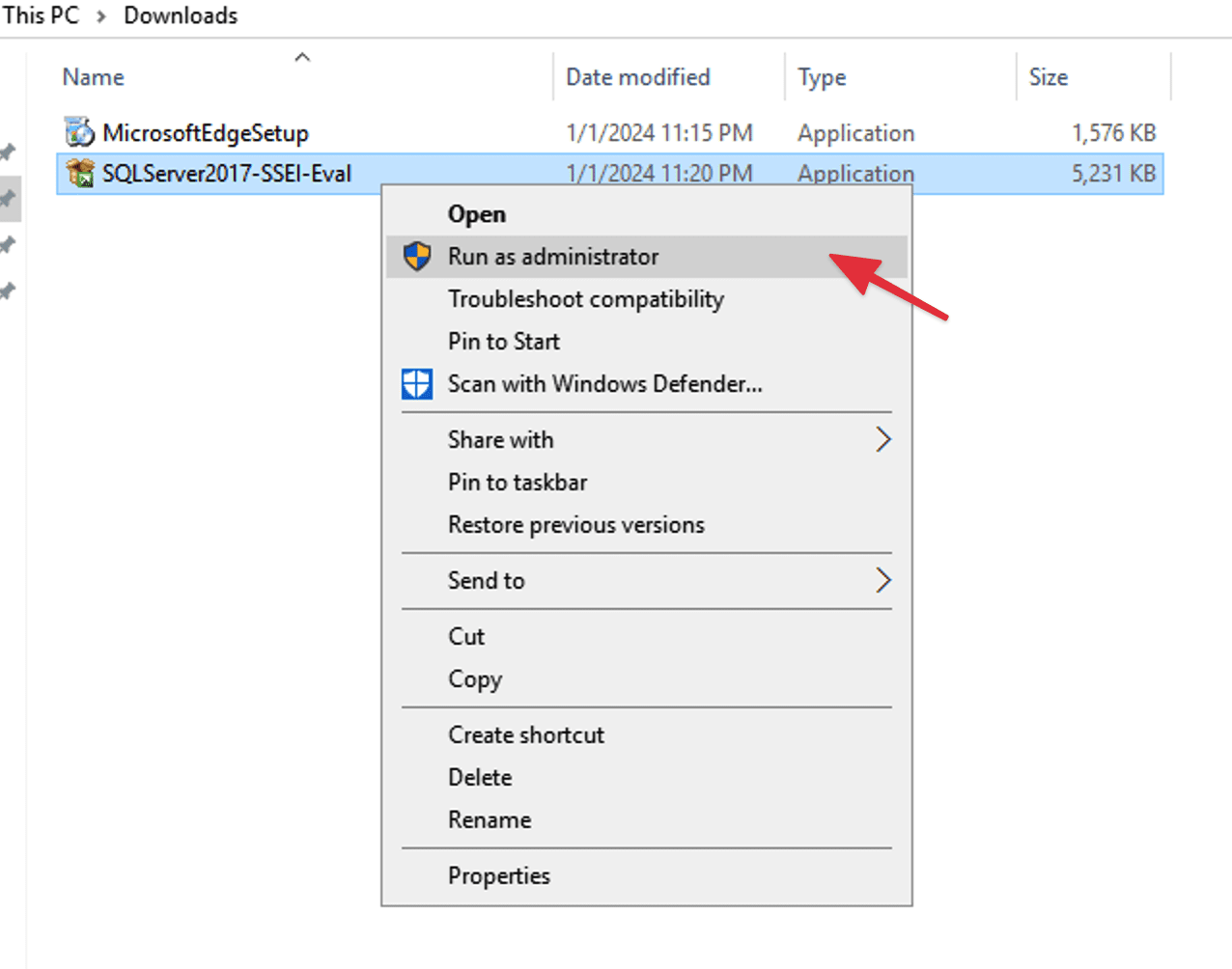
Task: Click the SQLServer2017-SSEI-Eval installer icon
Action: coord(79,174)
